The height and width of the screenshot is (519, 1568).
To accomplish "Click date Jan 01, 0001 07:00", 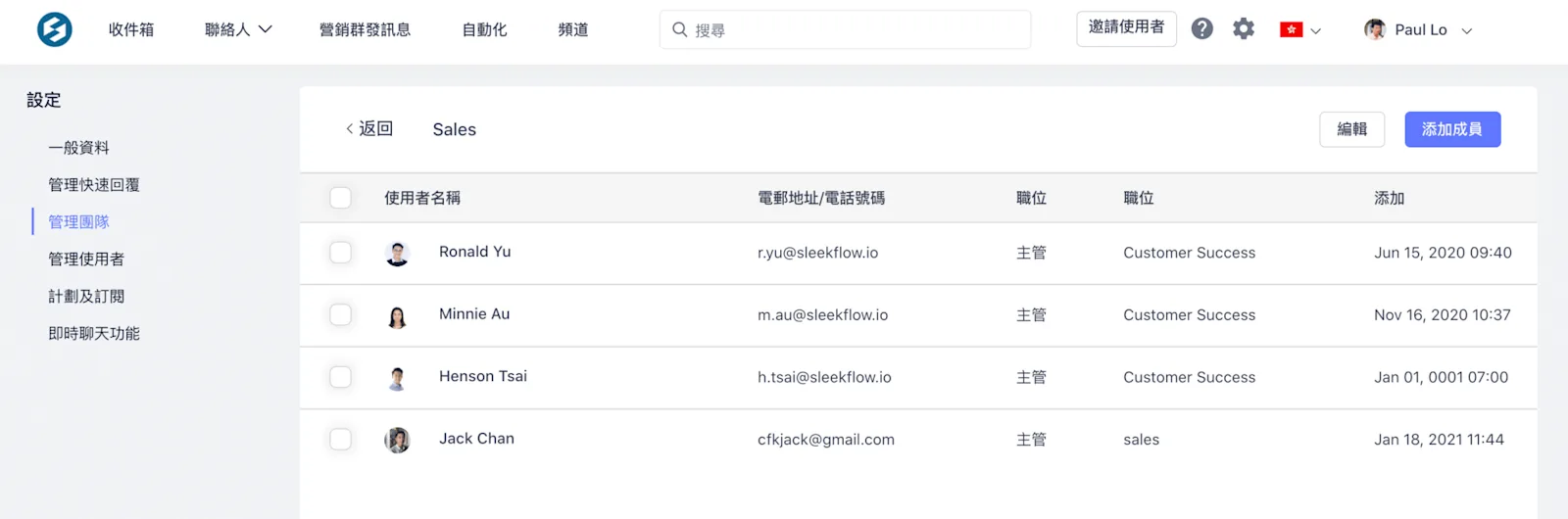I will (x=1441, y=377).
